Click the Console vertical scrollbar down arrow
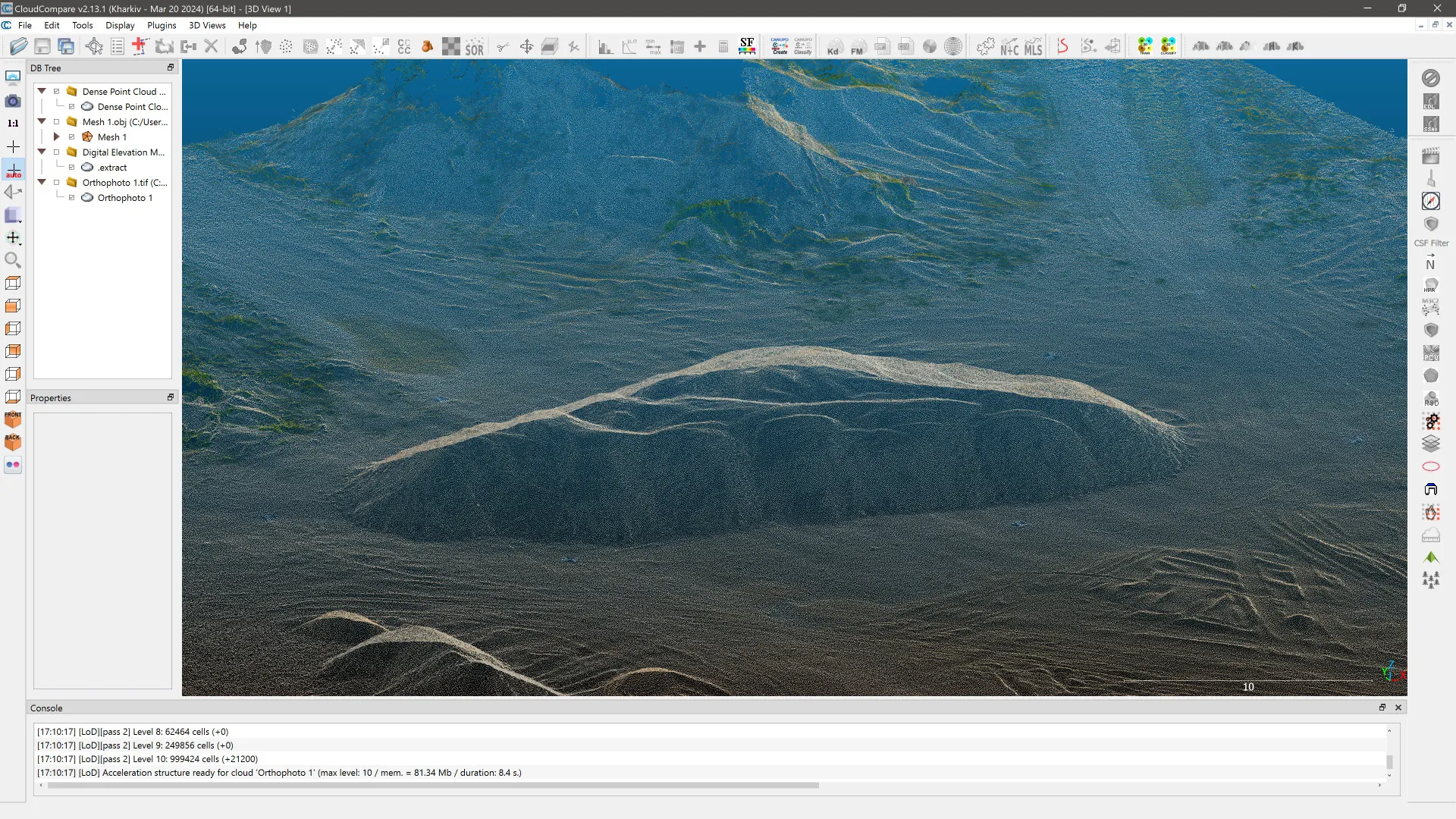Image resolution: width=1456 pixels, height=819 pixels. tap(1389, 775)
